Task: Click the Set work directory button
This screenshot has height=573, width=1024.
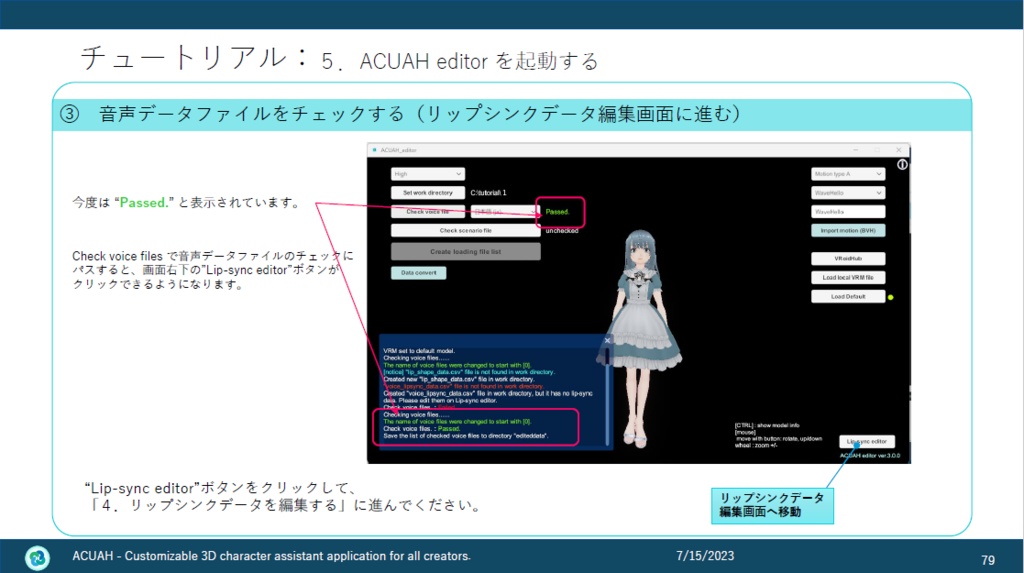Action: click(x=428, y=193)
